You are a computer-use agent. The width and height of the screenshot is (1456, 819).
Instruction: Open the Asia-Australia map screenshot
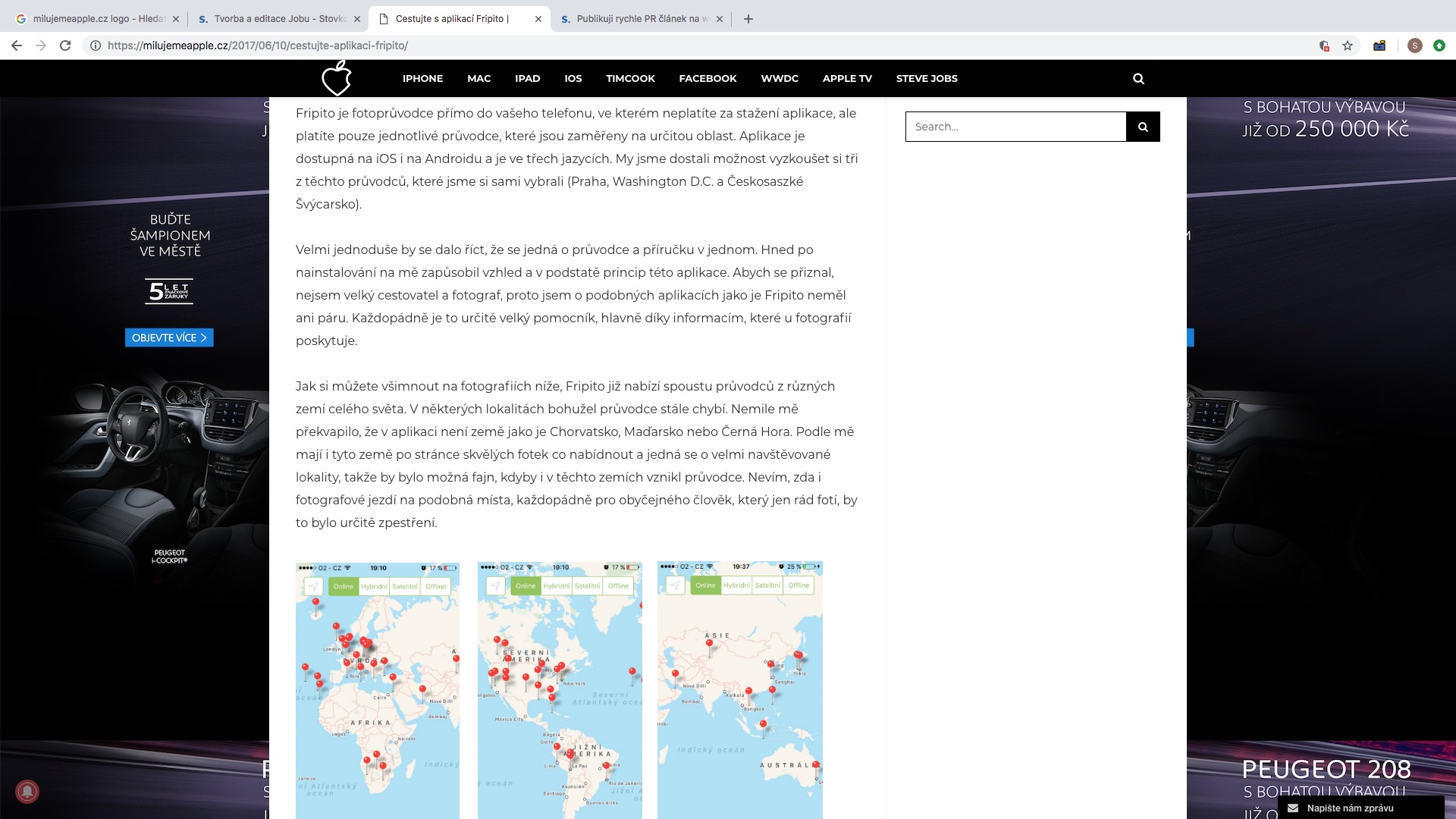(x=740, y=690)
